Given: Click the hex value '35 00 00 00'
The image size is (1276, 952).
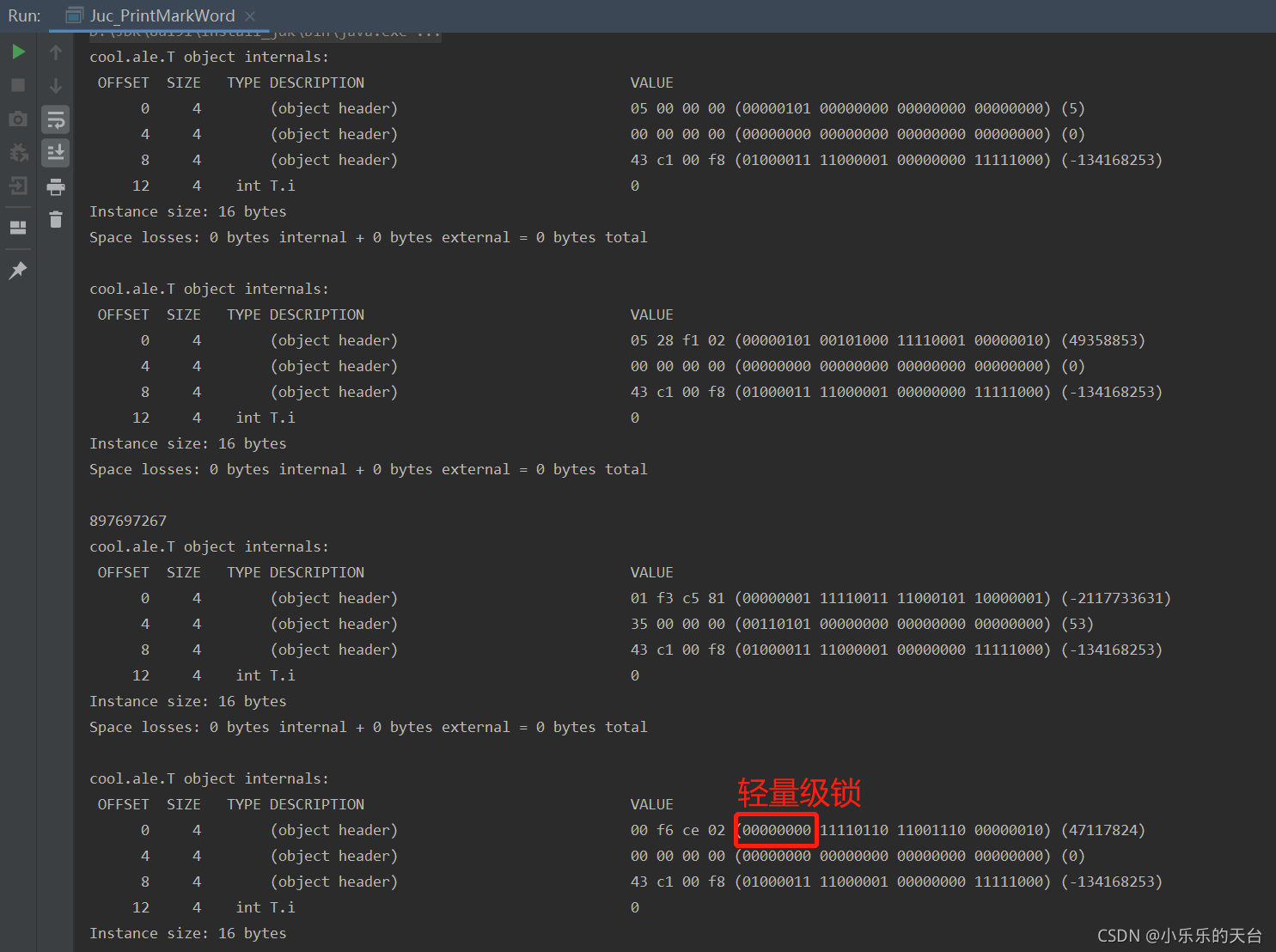Looking at the screenshot, I should [x=678, y=624].
